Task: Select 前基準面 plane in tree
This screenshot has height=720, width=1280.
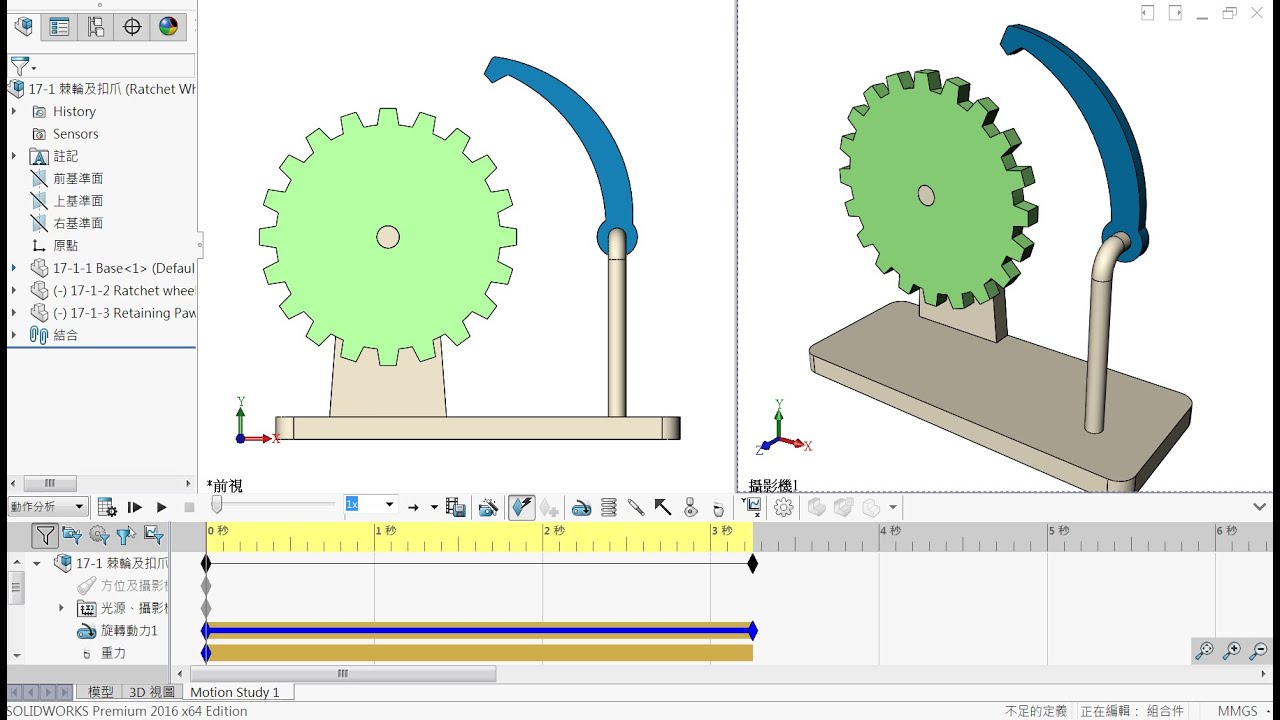Action: (x=78, y=178)
